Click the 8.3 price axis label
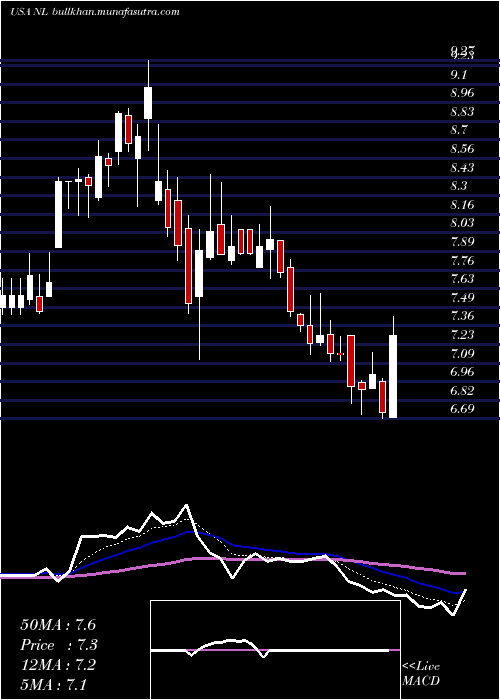 click(458, 186)
